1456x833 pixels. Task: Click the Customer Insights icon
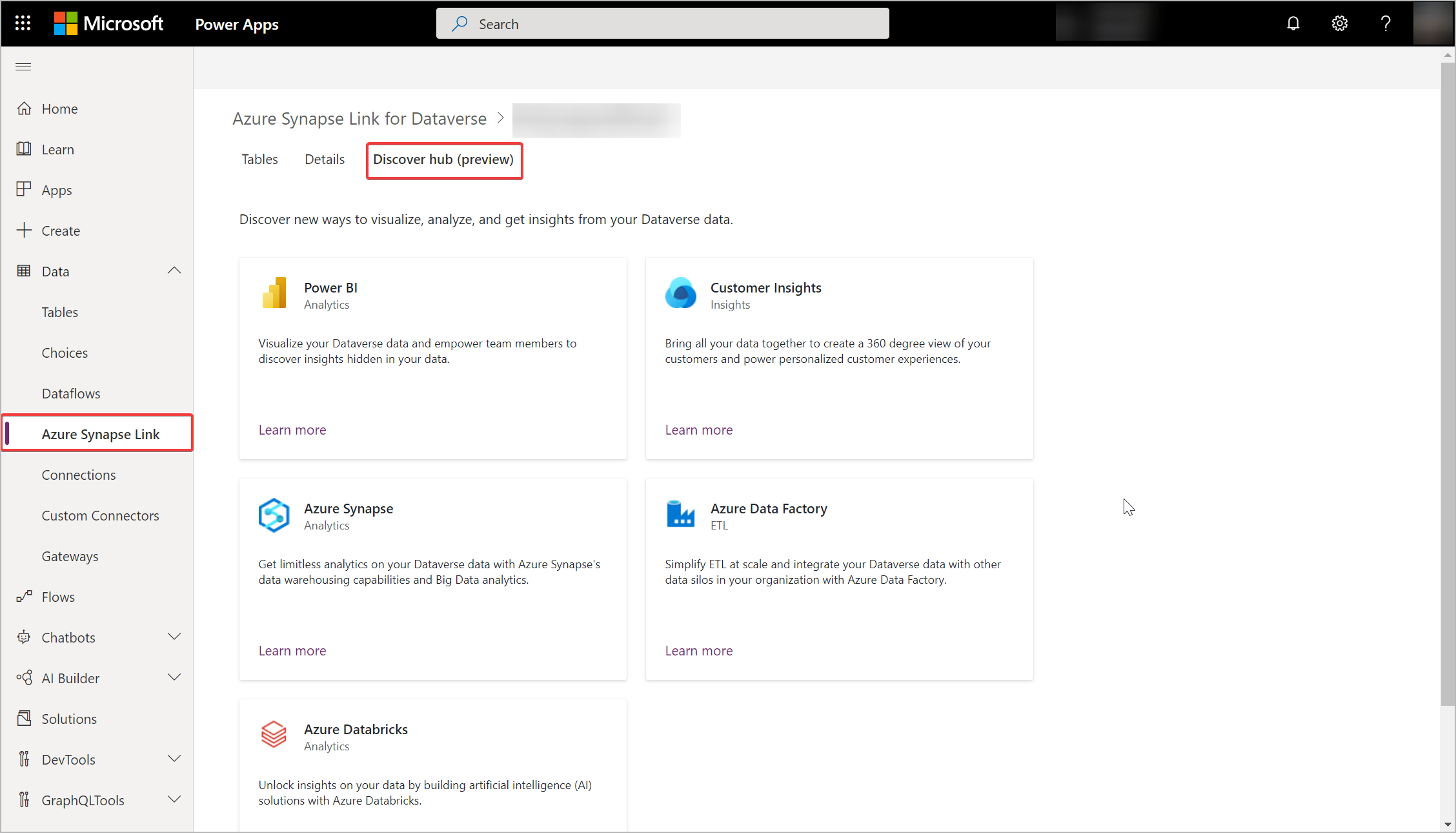[x=680, y=293]
